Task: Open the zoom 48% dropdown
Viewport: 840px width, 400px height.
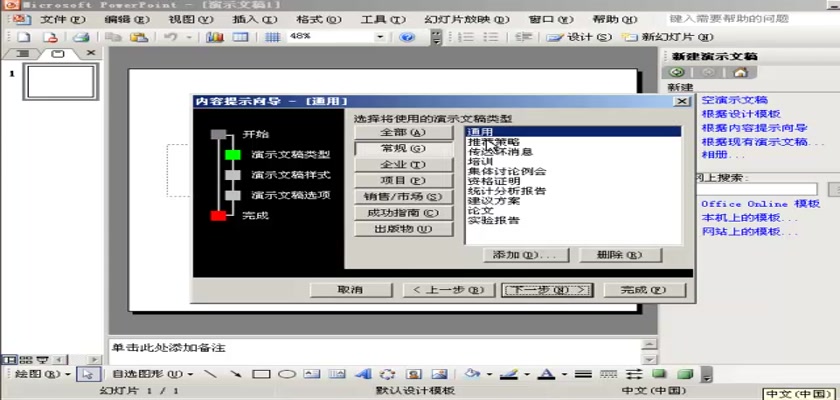Action: coord(380,37)
